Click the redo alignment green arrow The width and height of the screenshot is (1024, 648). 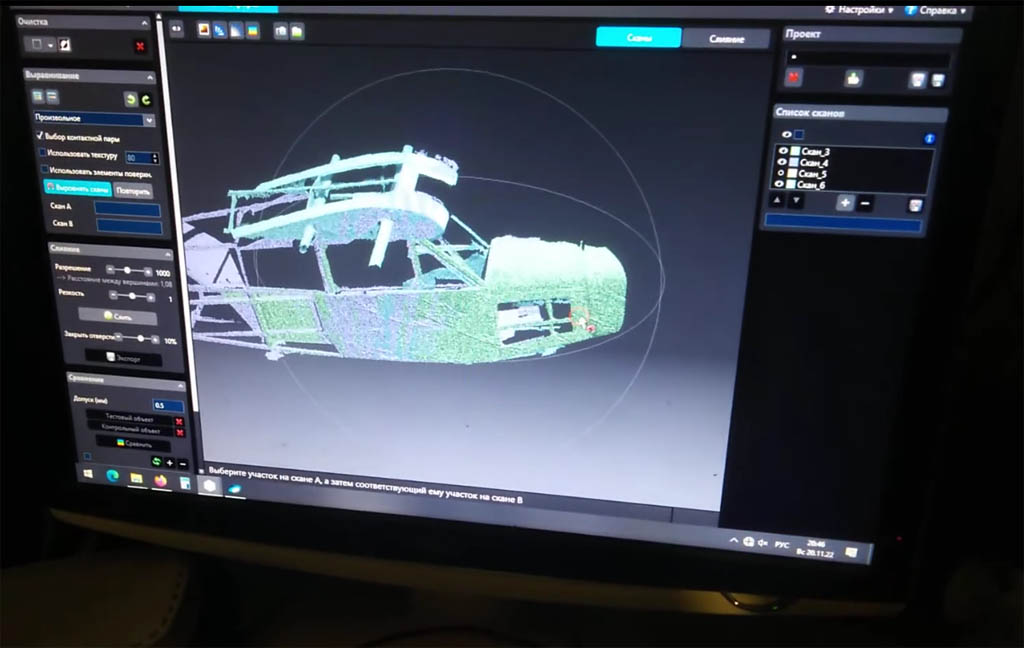[146, 100]
